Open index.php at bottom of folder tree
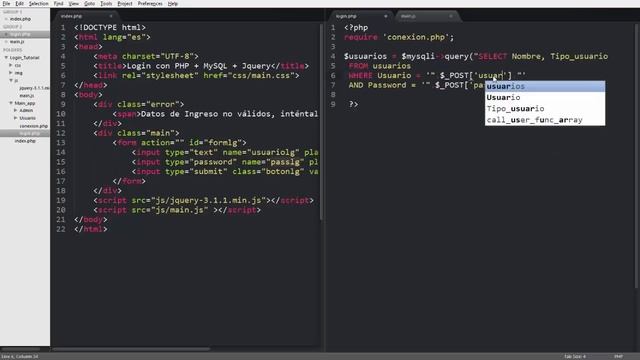The height and width of the screenshot is (360, 640). [x=25, y=141]
